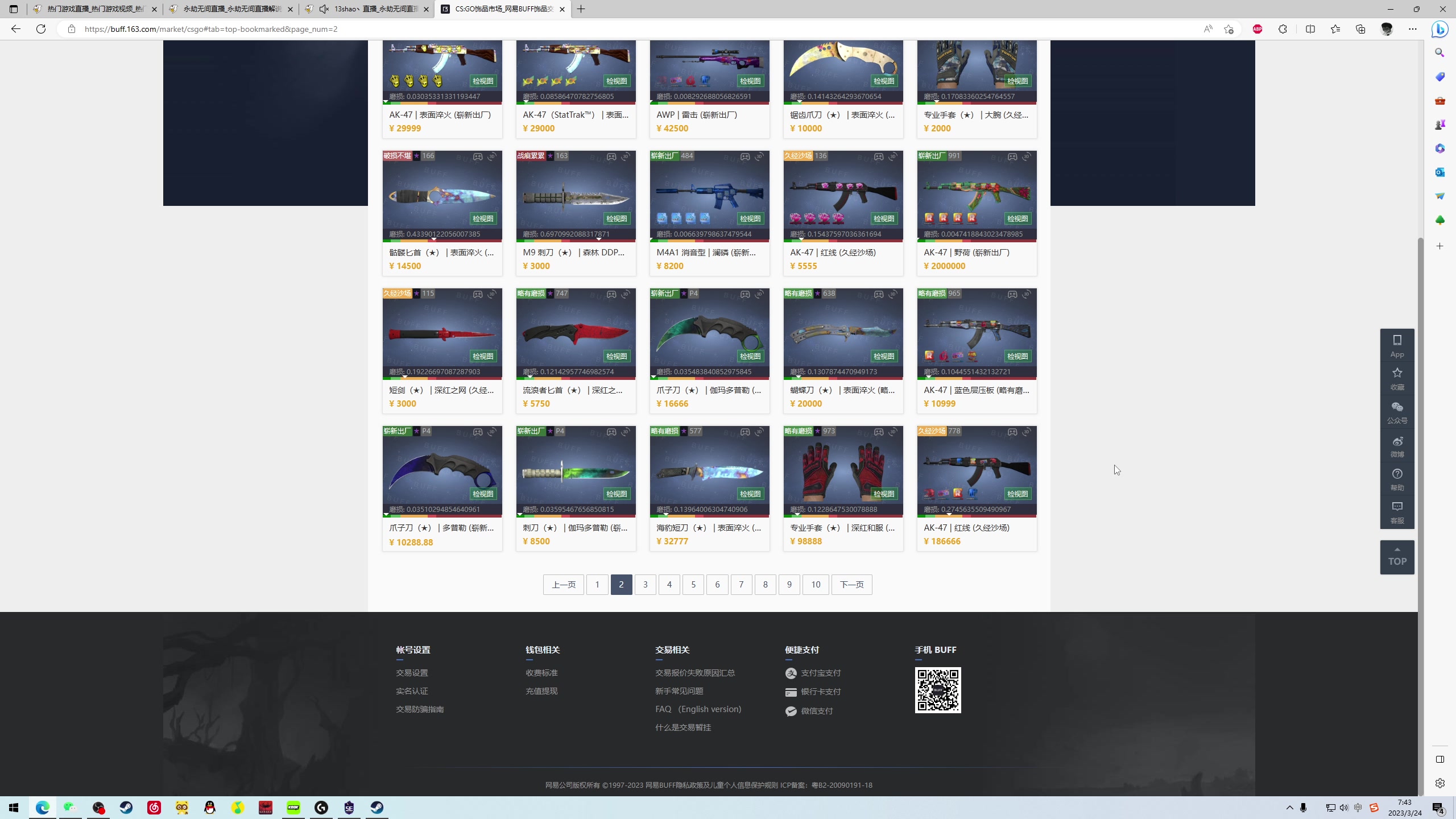Click the browser address bar URL
The height and width of the screenshot is (819, 1456).
coord(210,29)
